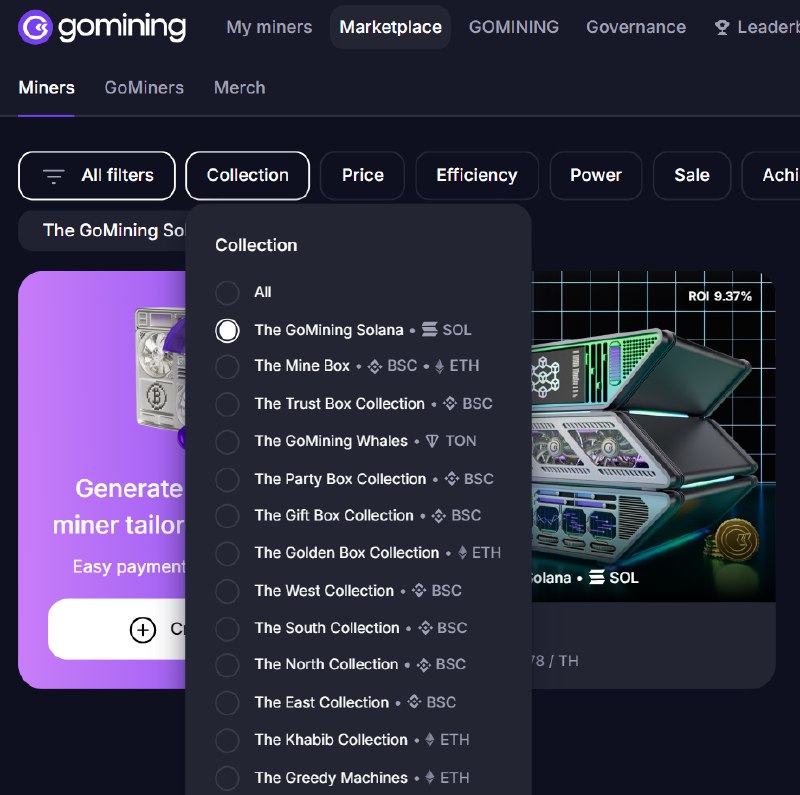Click the BSC icon in North Collection row

tap(423, 665)
